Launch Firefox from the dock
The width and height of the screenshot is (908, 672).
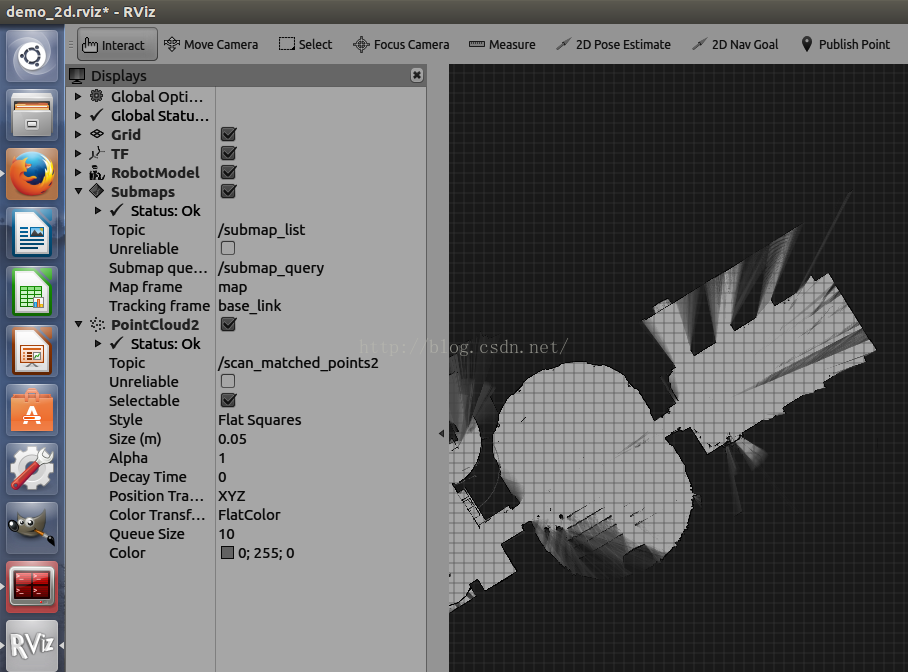tap(32, 174)
